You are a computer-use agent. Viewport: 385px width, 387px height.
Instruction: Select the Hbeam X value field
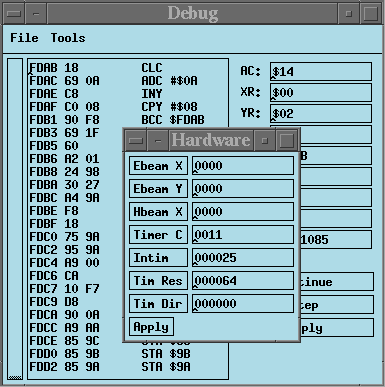click(x=243, y=212)
